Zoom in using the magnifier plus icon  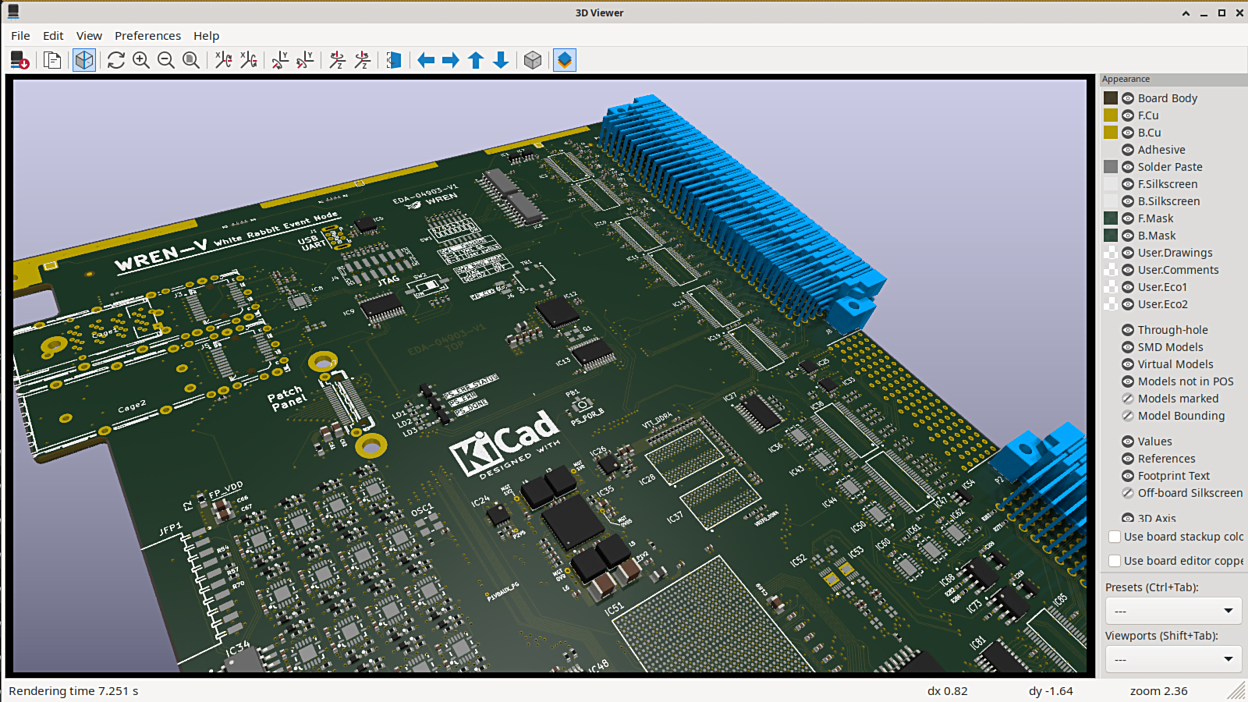(141, 60)
